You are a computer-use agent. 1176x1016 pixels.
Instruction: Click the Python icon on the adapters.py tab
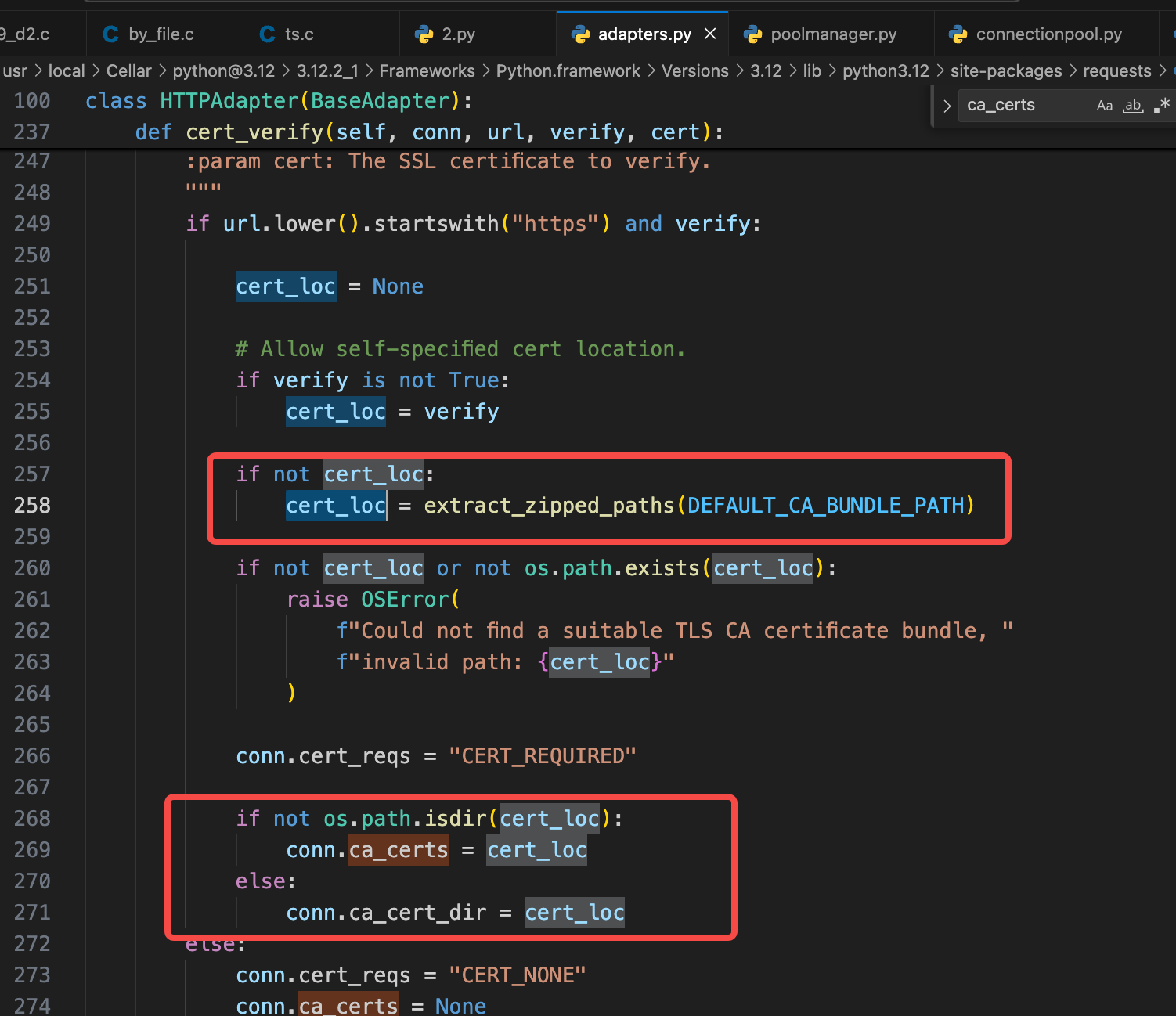pyautogui.click(x=581, y=34)
